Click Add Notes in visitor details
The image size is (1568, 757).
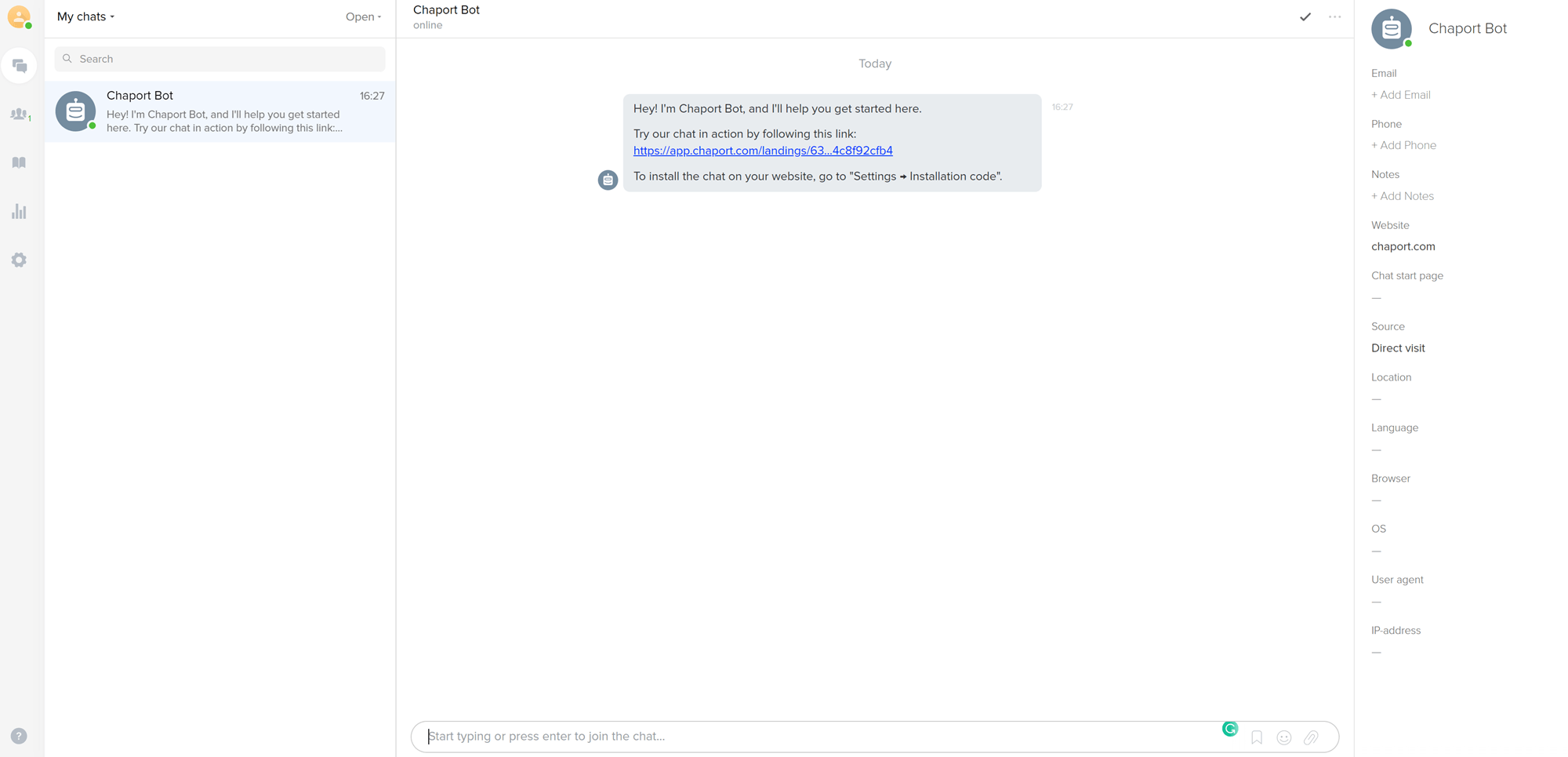1402,196
